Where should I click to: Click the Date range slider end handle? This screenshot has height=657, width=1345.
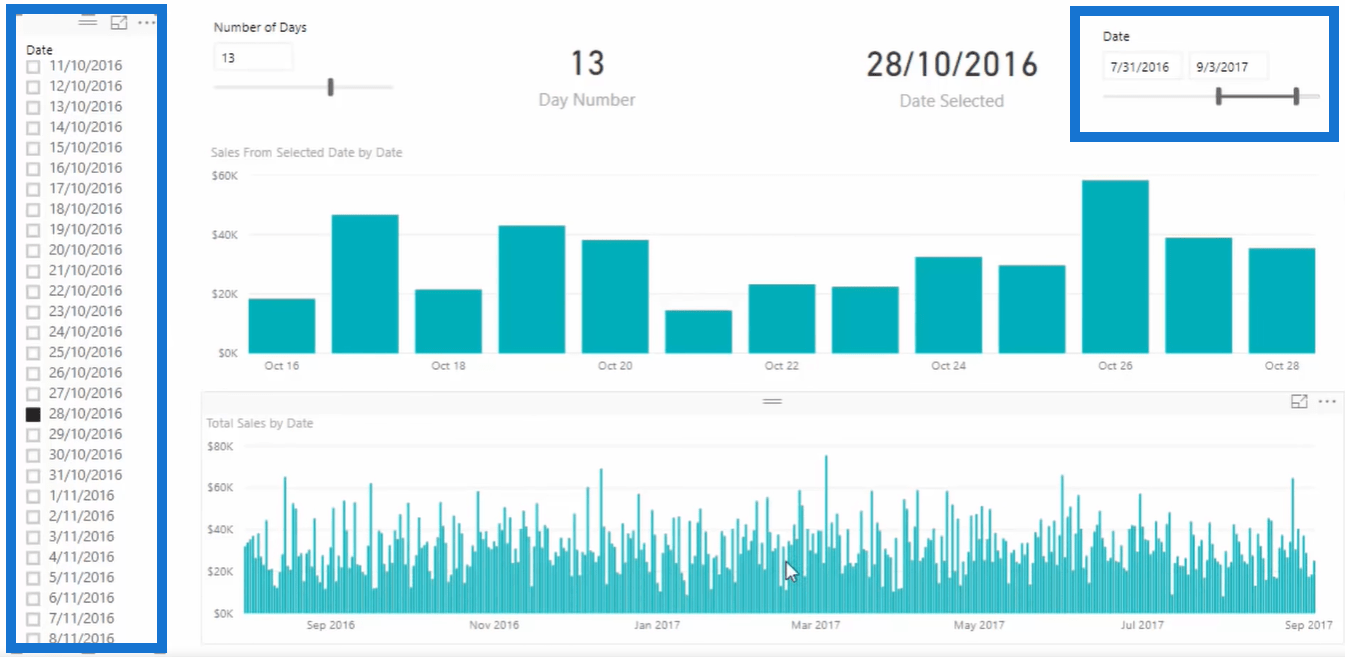(x=1296, y=96)
